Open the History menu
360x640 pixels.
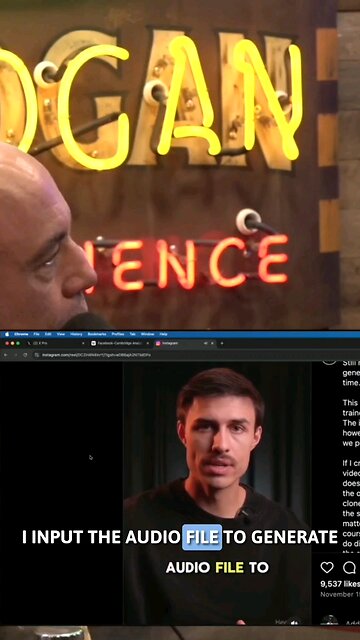pyautogui.click(x=76, y=334)
